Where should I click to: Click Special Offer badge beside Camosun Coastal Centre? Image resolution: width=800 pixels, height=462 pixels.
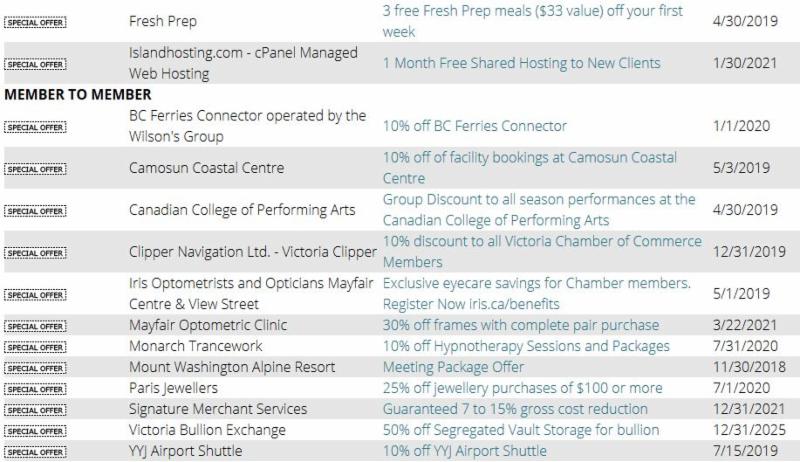35,169
